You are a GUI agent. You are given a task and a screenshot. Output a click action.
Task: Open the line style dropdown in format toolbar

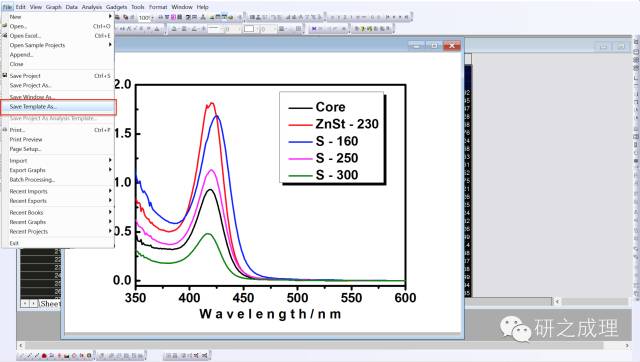pyautogui.click(x=216, y=29)
